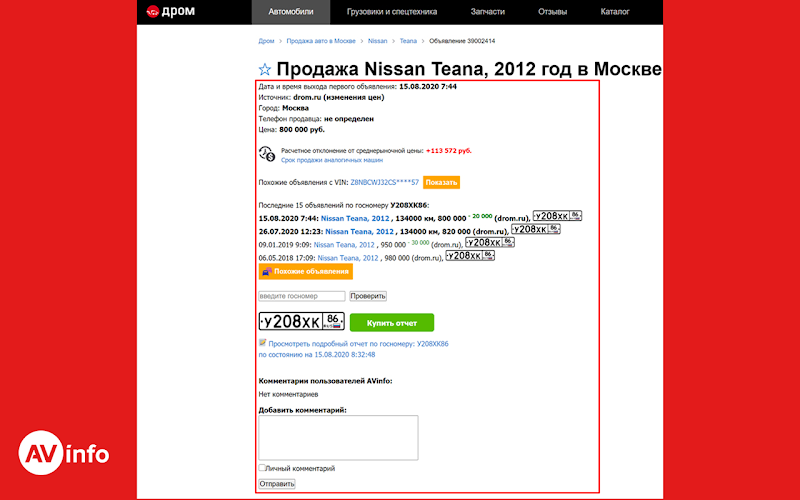Click the 'Объявление 39002414' breadcrumb text
Image resolution: width=800 pixels, height=500 pixels.
(462, 41)
